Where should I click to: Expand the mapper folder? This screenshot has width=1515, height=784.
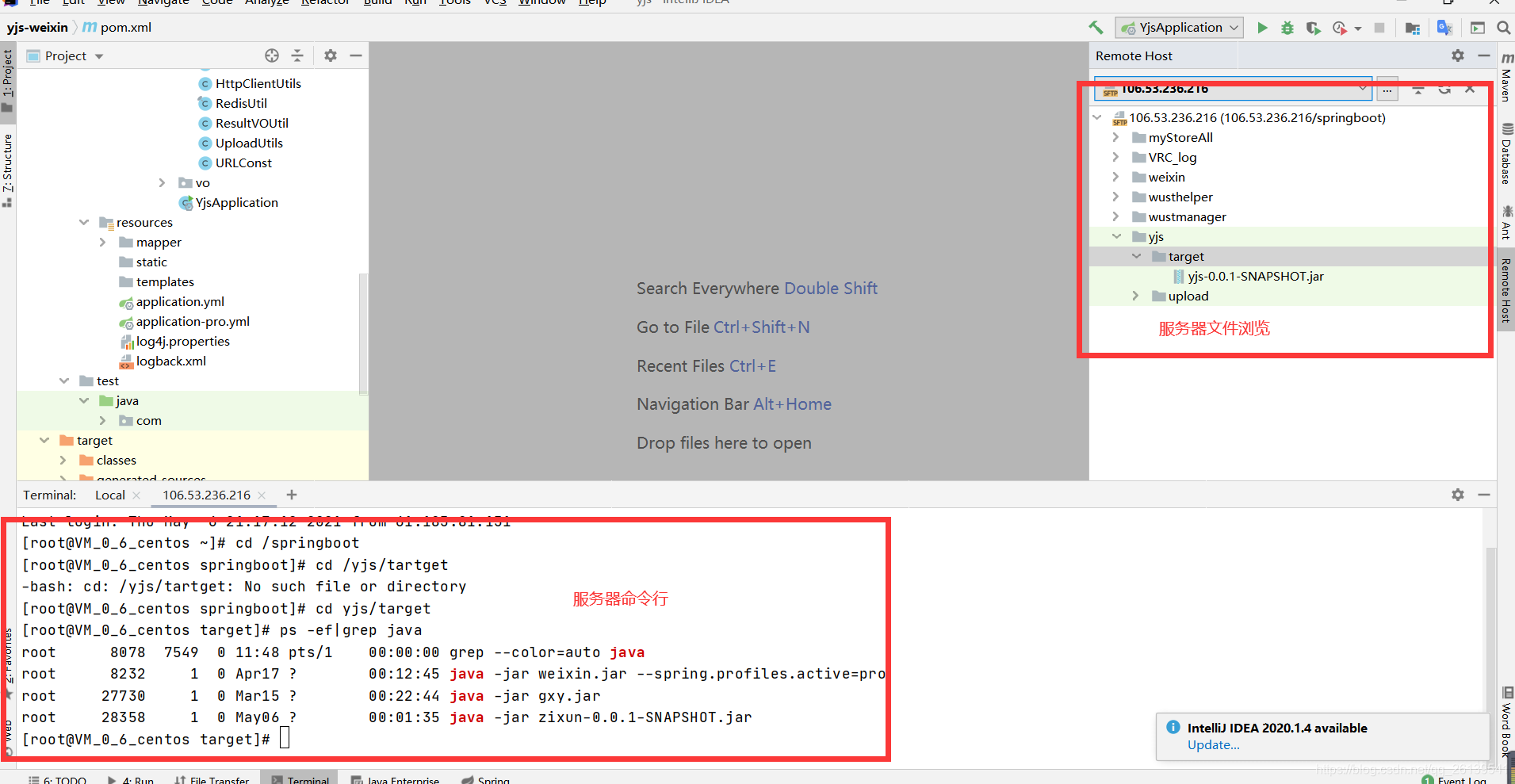(x=102, y=242)
